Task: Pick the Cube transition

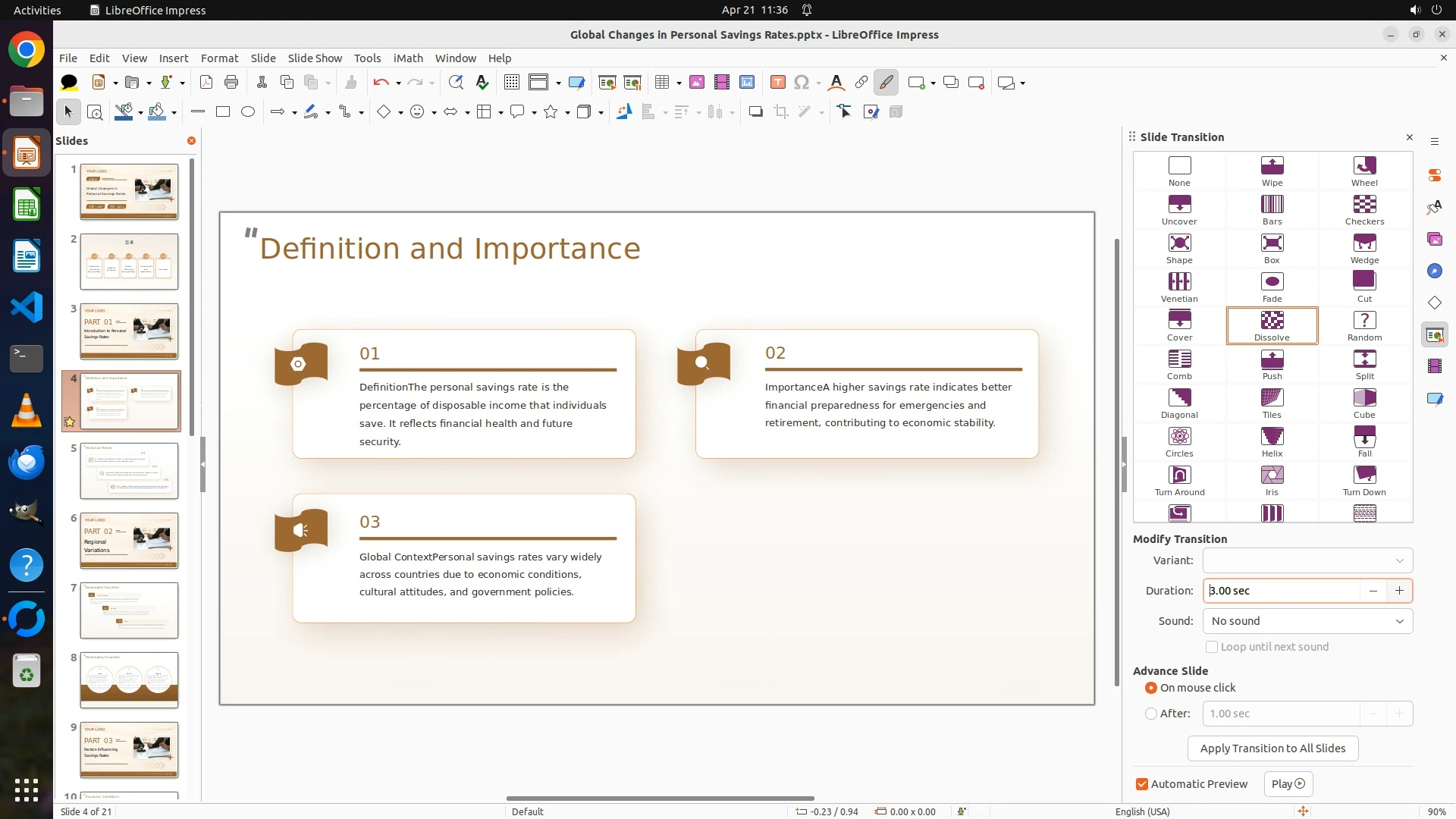Action: click(1364, 403)
